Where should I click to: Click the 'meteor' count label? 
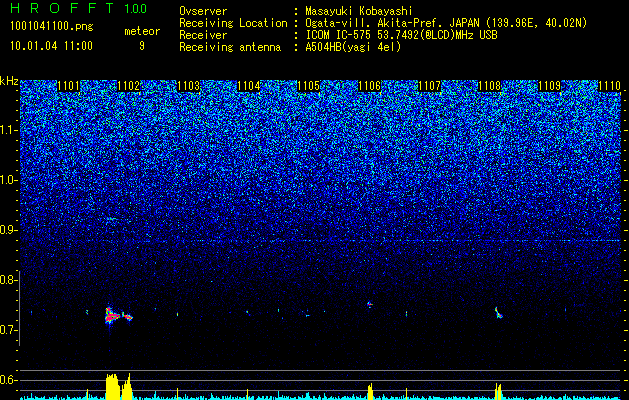[142, 31]
